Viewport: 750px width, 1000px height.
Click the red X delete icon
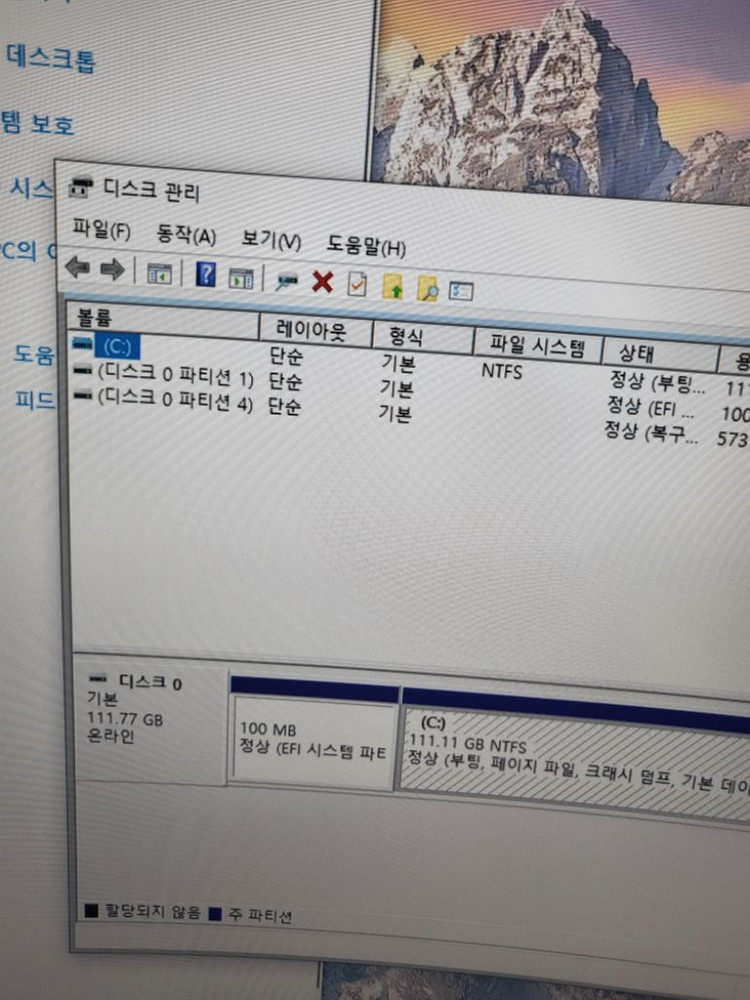point(323,281)
